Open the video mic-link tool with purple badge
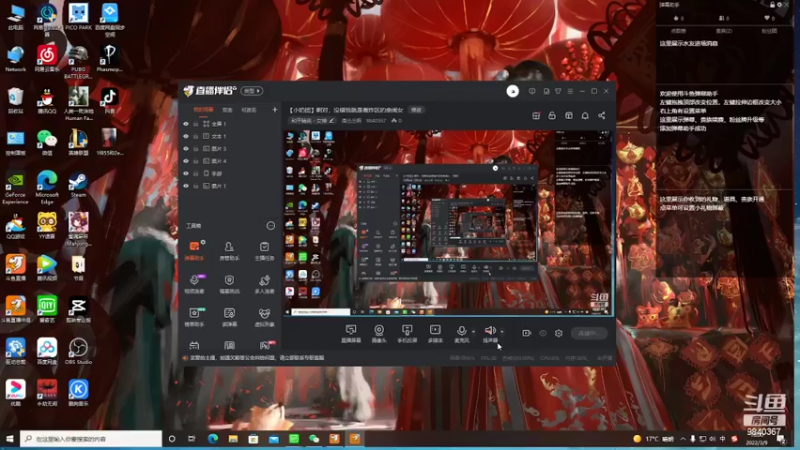 tap(194, 284)
